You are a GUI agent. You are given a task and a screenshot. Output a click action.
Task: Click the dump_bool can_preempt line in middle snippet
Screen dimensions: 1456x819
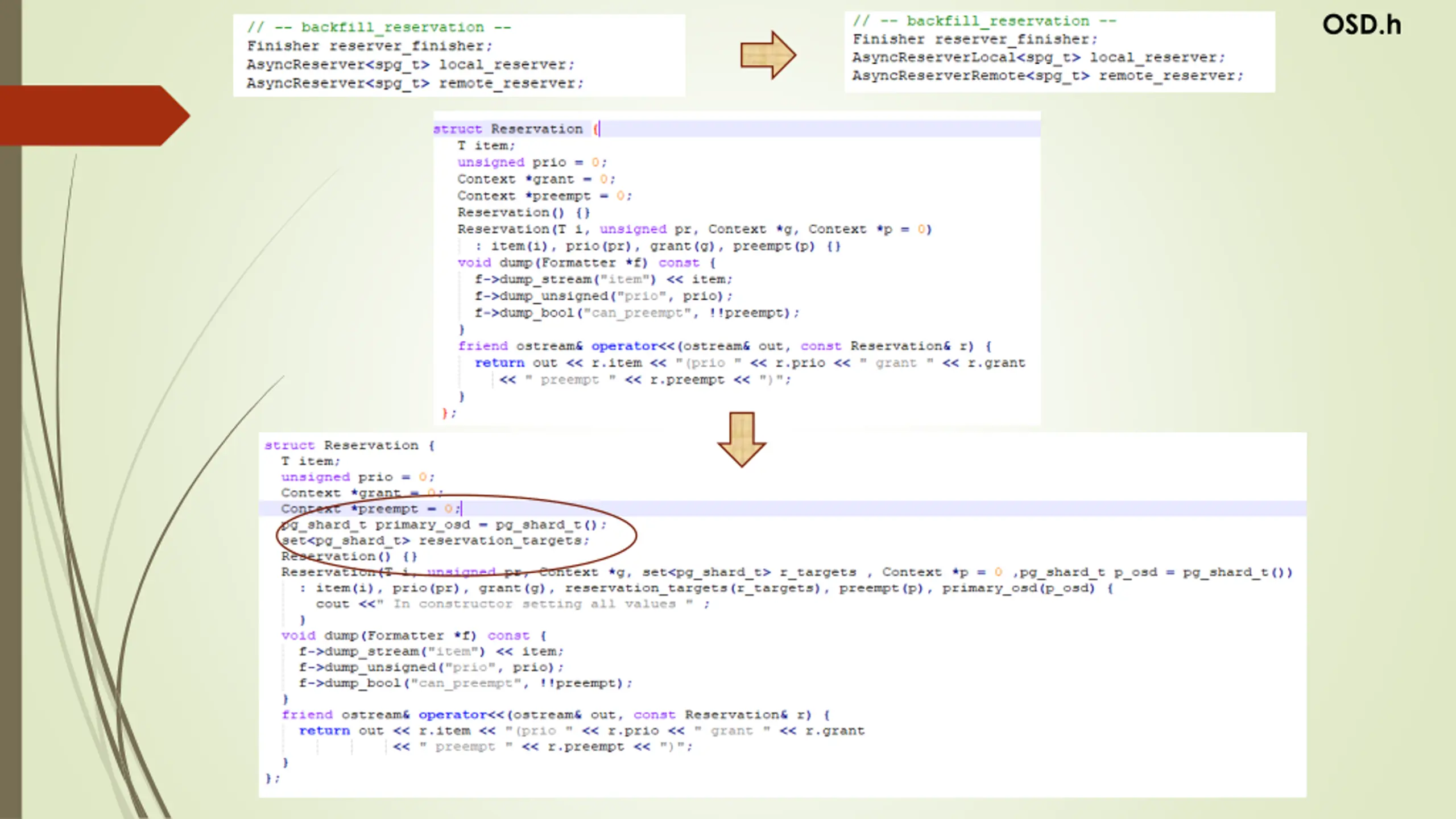pyautogui.click(x=637, y=313)
